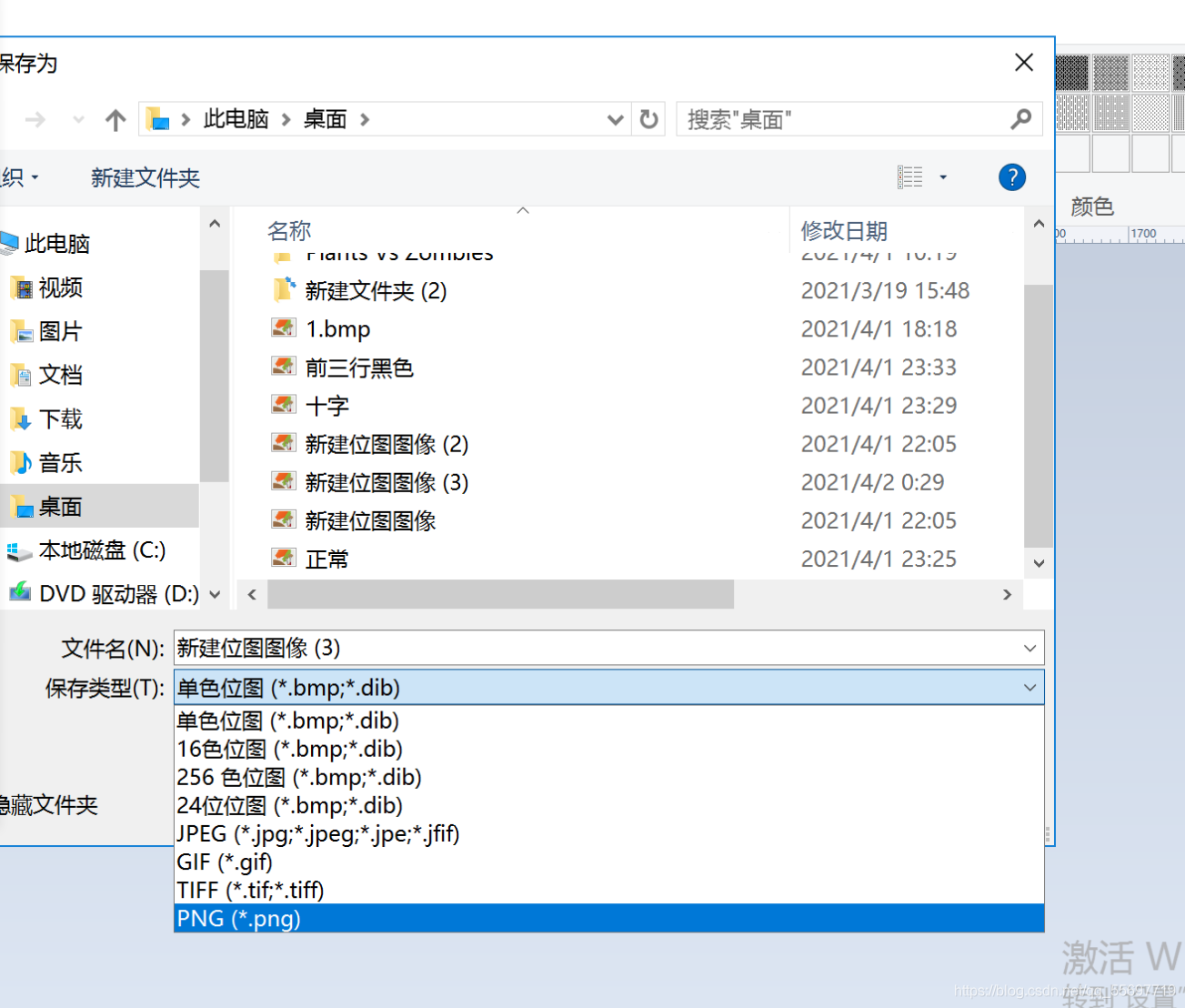This screenshot has width=1185, height=1008.
Task: Select file 正常
Action: pos(326,559)
